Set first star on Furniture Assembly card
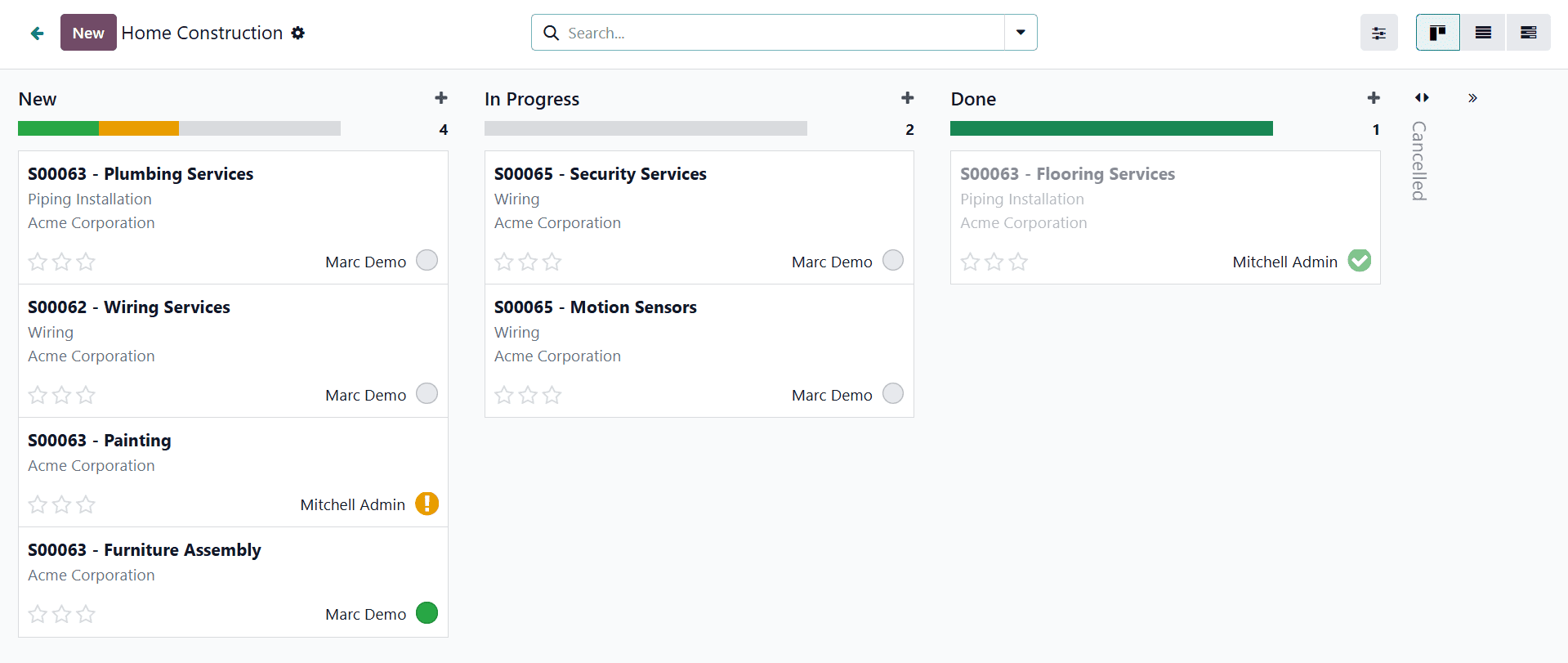 point(38,614)
